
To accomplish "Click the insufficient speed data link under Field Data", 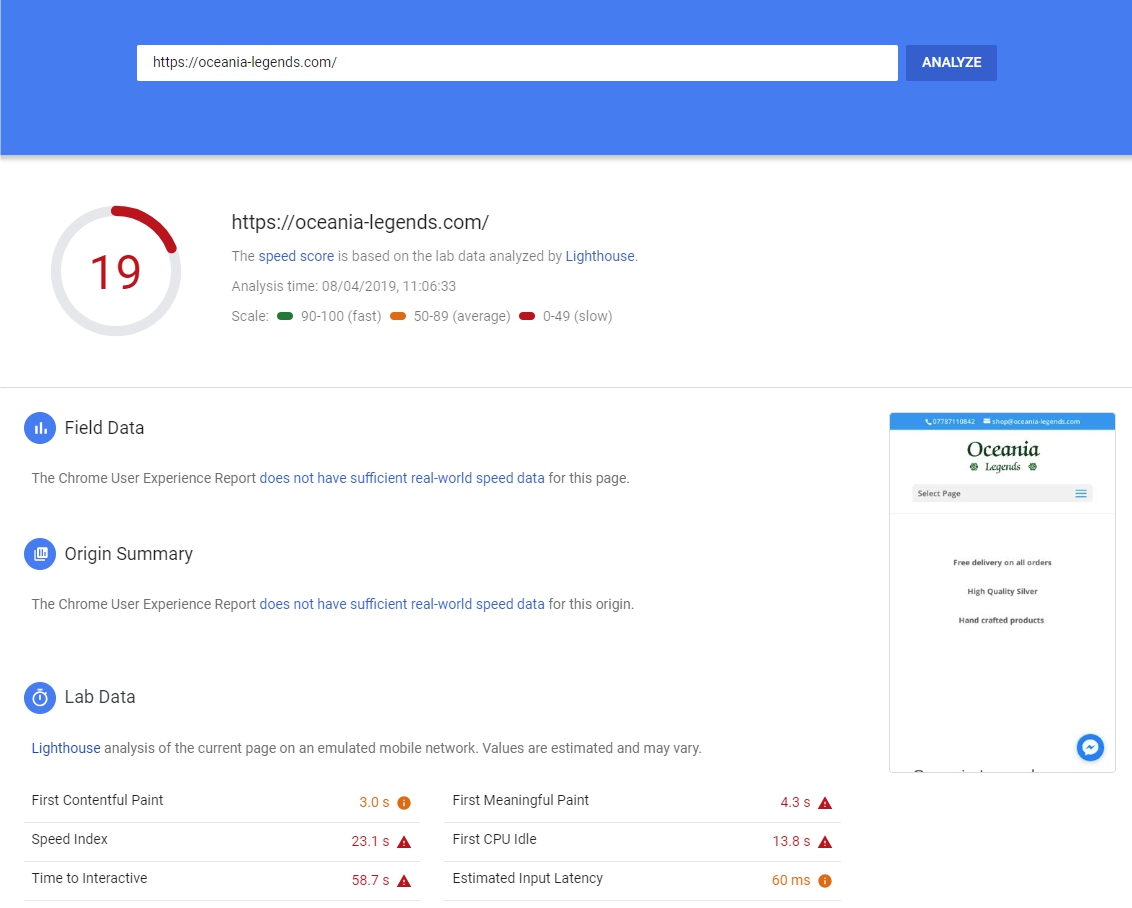I will 402,478.
